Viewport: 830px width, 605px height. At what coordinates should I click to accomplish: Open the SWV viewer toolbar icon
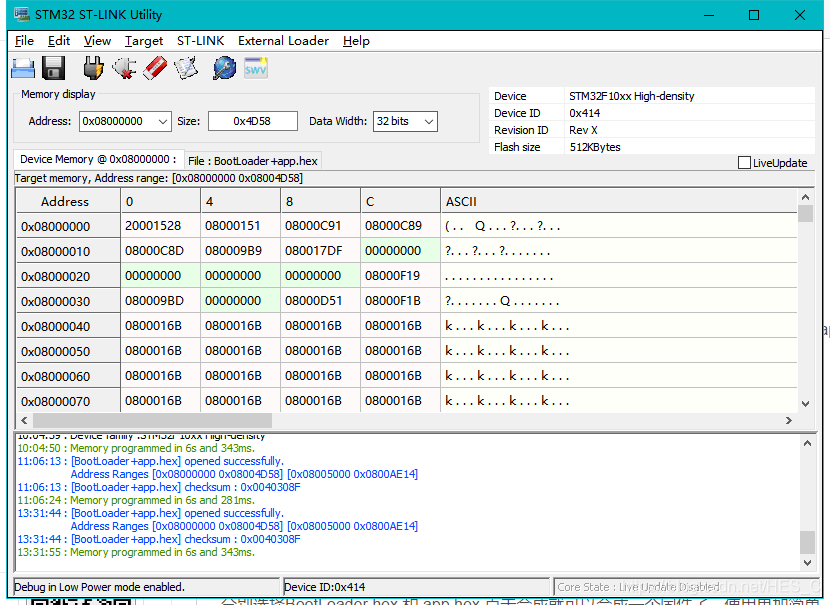[255, 67]
